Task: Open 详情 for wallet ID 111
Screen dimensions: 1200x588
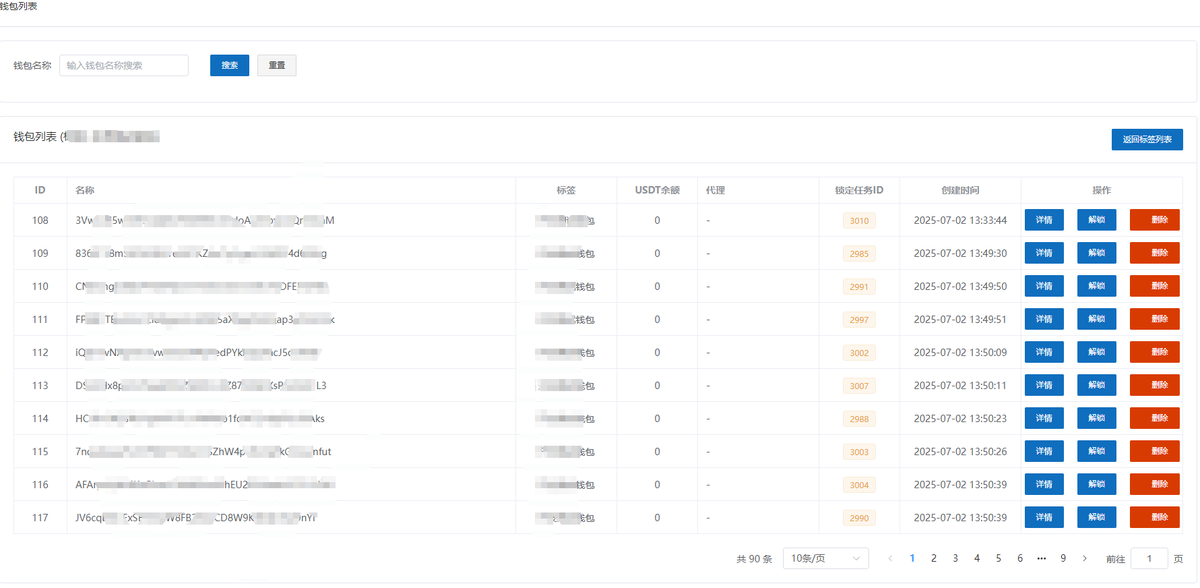Action: coord(1044,319)
